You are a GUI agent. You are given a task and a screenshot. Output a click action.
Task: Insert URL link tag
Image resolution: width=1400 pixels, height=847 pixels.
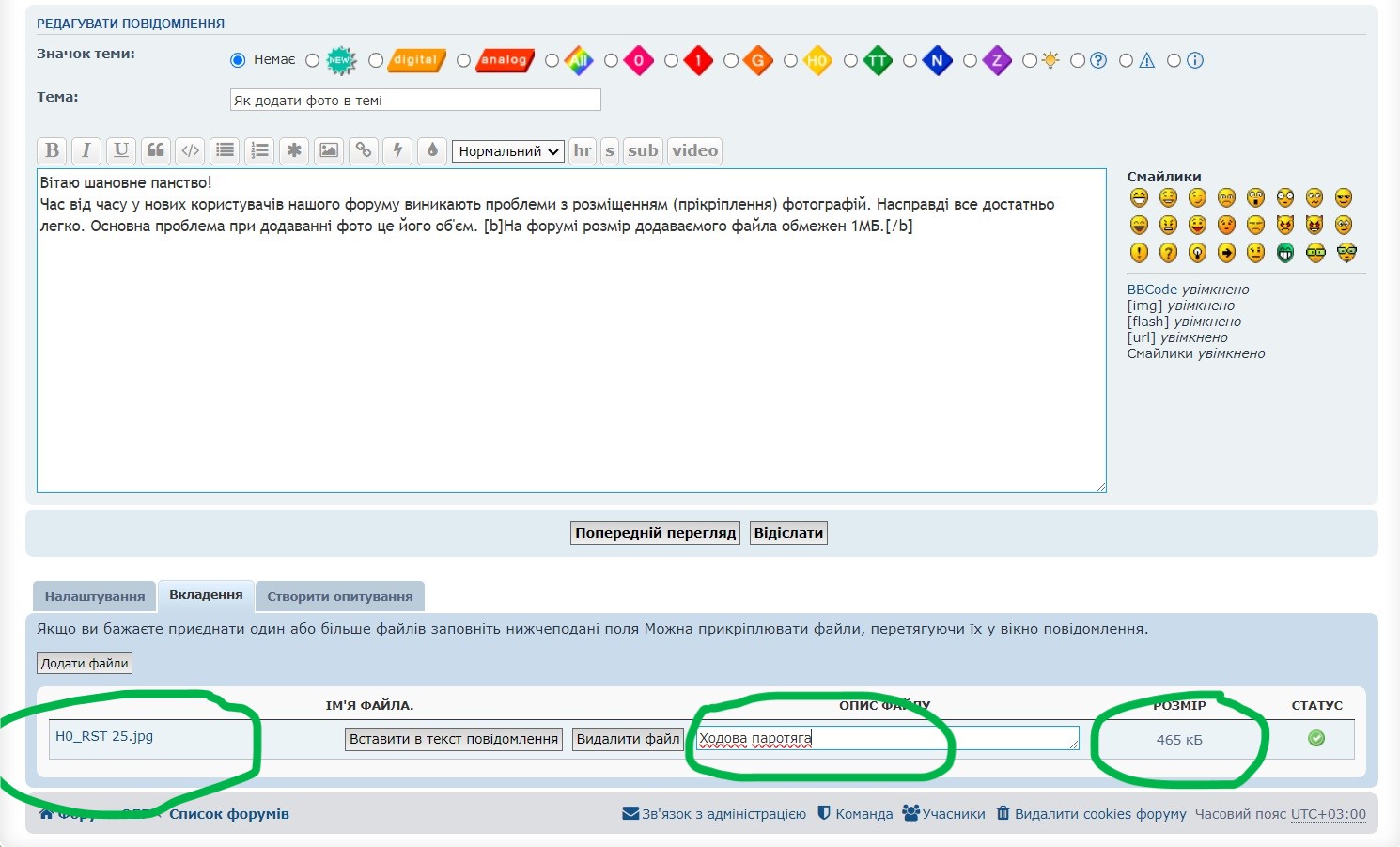tap(364, 150)
